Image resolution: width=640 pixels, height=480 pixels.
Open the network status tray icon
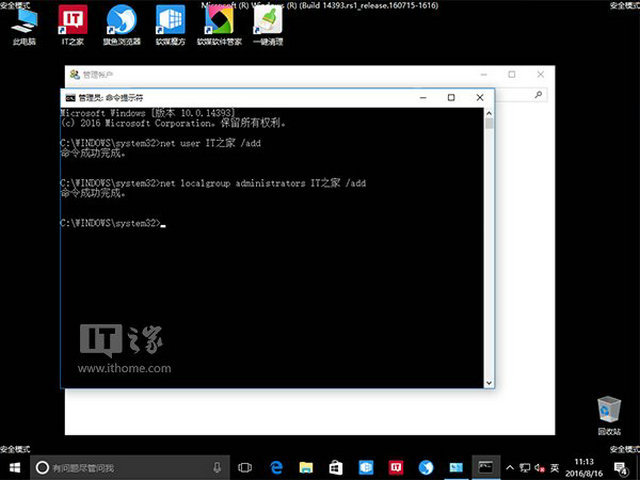524,468
